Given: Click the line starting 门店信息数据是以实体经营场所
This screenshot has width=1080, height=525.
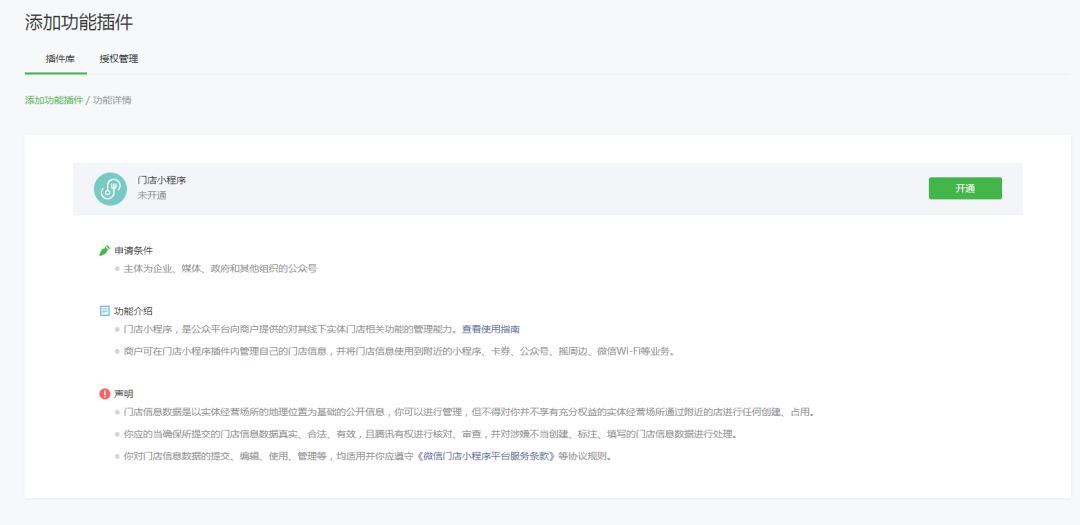Looking at the screenshot, I should pos(469,412).
